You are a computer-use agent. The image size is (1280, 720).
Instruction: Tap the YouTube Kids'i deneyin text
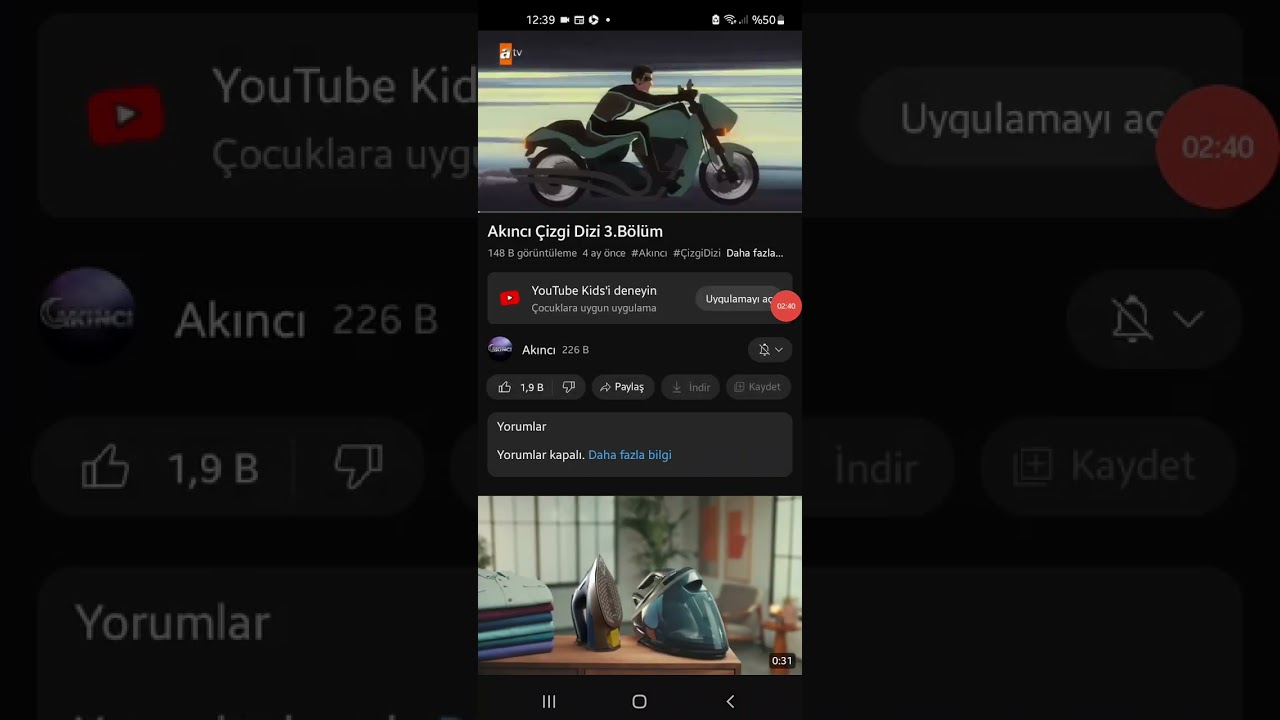click(x=594, y=290)
